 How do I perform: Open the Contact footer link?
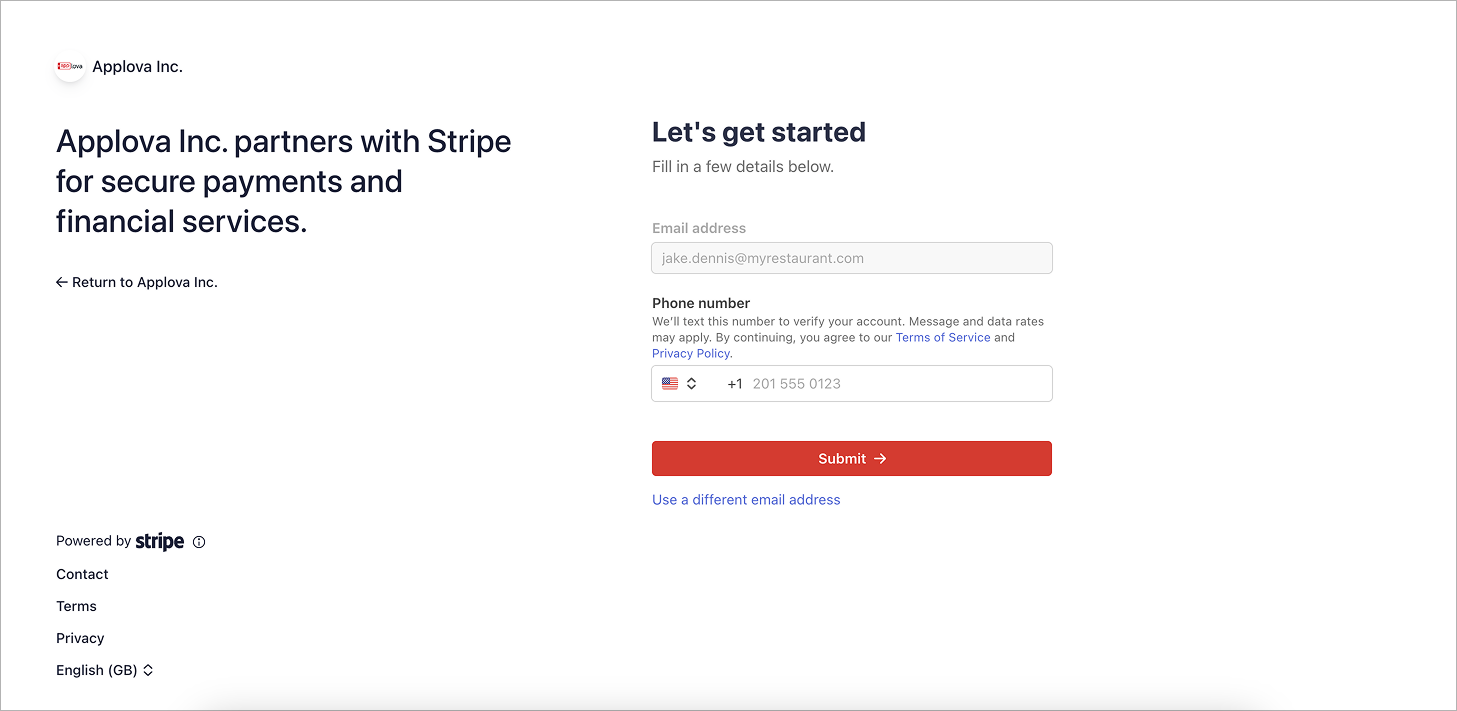[x=82, y=574]
